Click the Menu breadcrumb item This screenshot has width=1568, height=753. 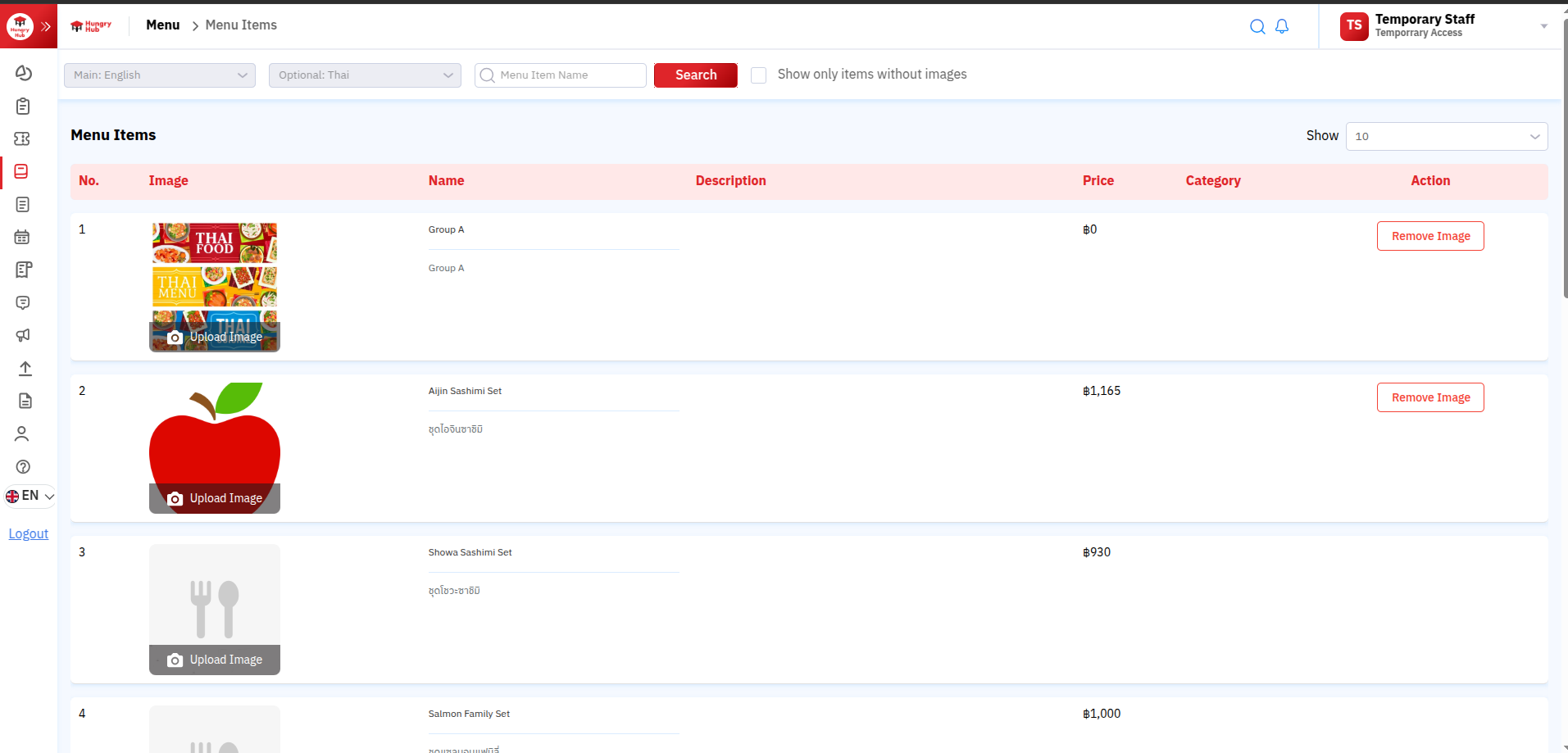pos(162,25)
